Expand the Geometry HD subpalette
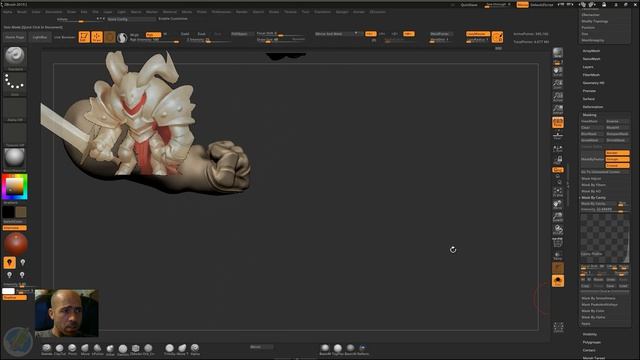The height and width of the screenshot is (360, 640). tap(593, 83)
